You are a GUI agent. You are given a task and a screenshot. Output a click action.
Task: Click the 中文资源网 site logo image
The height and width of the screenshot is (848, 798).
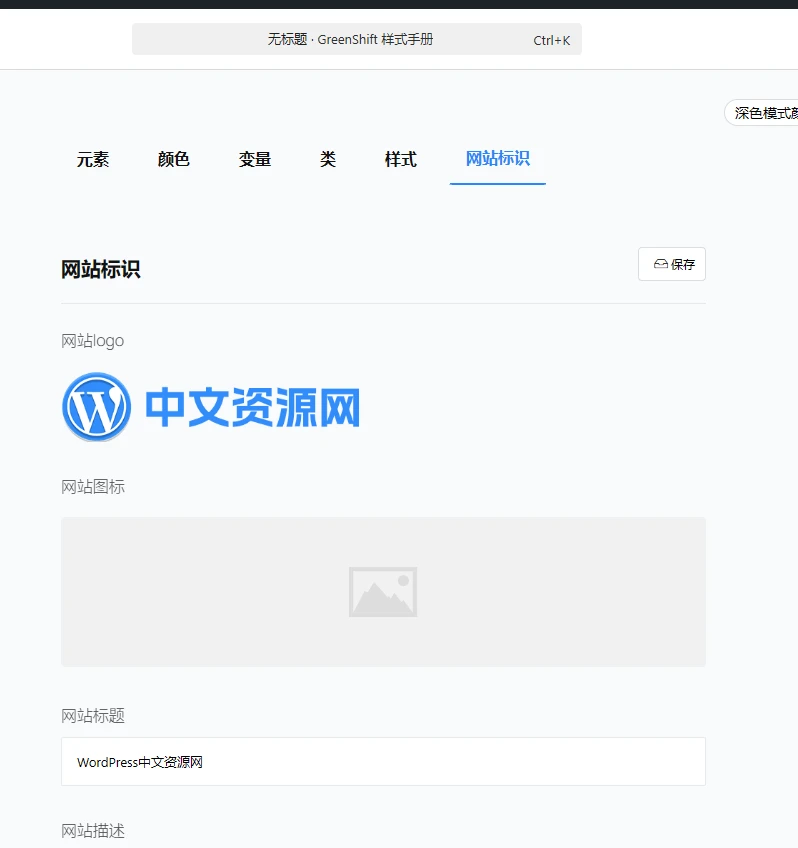[211, 407]
